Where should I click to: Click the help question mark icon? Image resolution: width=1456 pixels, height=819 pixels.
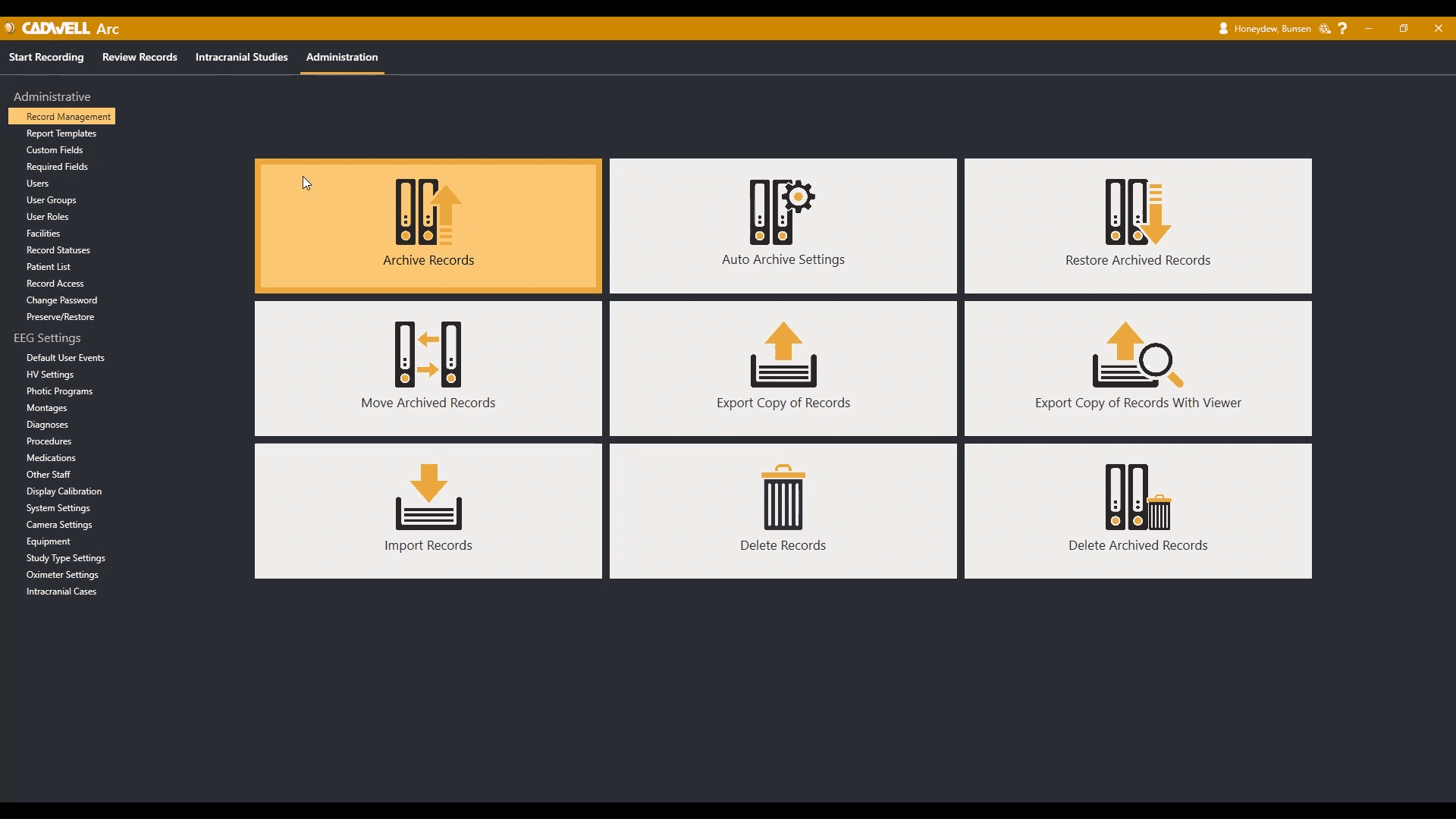click(x=1343, y=29)
